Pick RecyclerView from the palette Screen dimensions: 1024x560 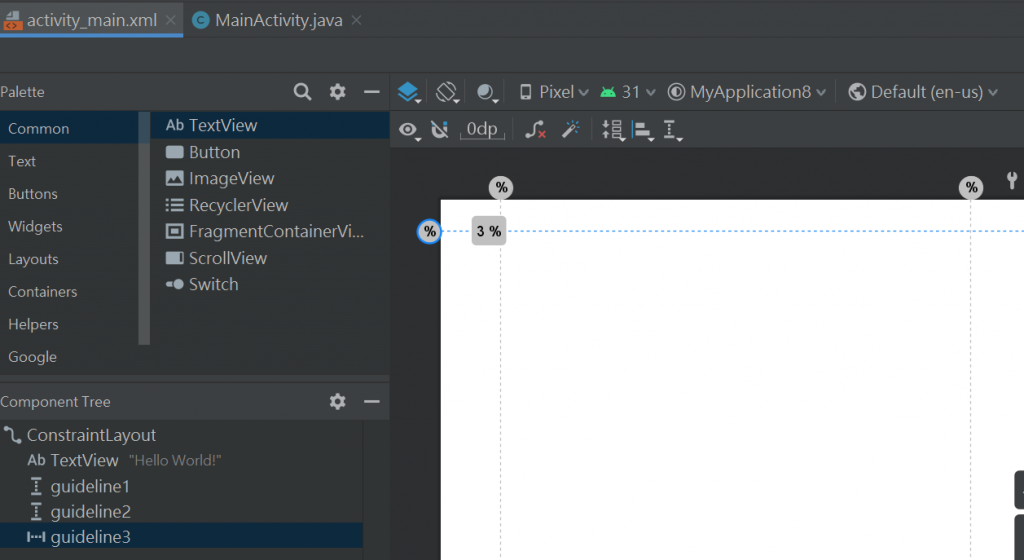(x=270, y=205)
